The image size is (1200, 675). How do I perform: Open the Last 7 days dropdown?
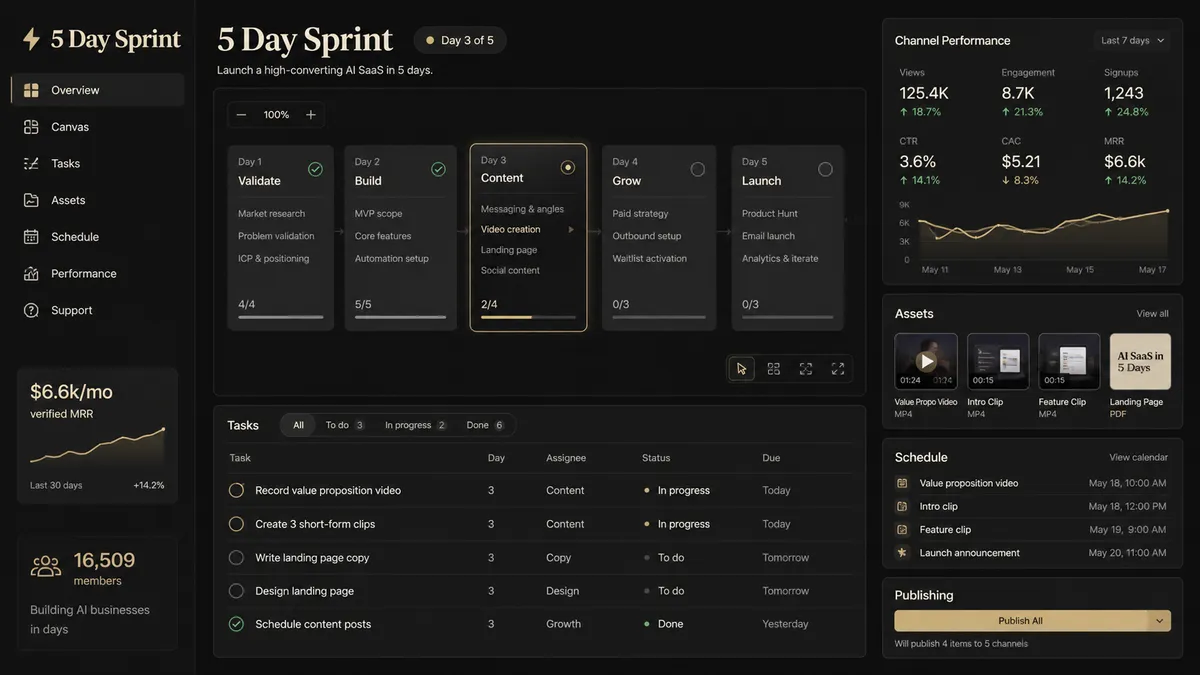coord(1133,41)
